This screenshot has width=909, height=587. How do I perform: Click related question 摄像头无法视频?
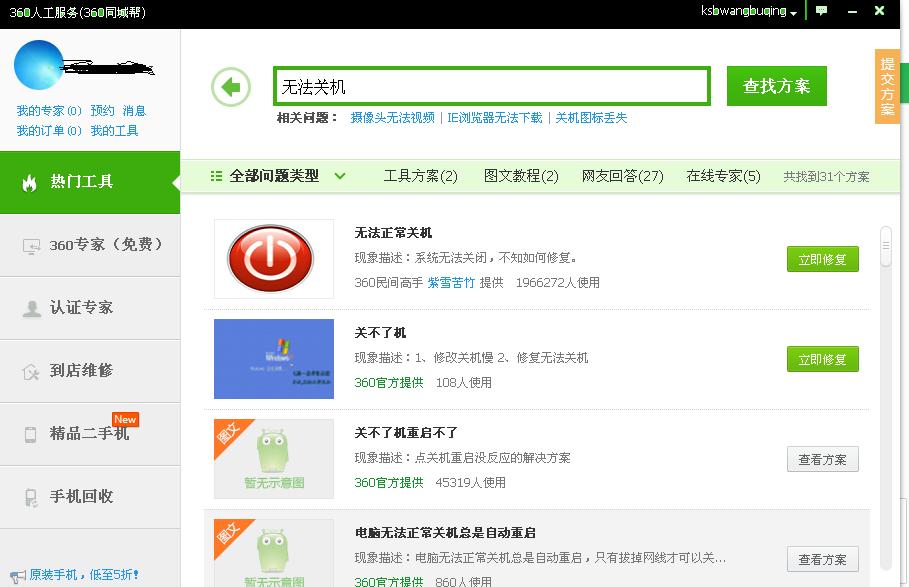tap(392, 118)
